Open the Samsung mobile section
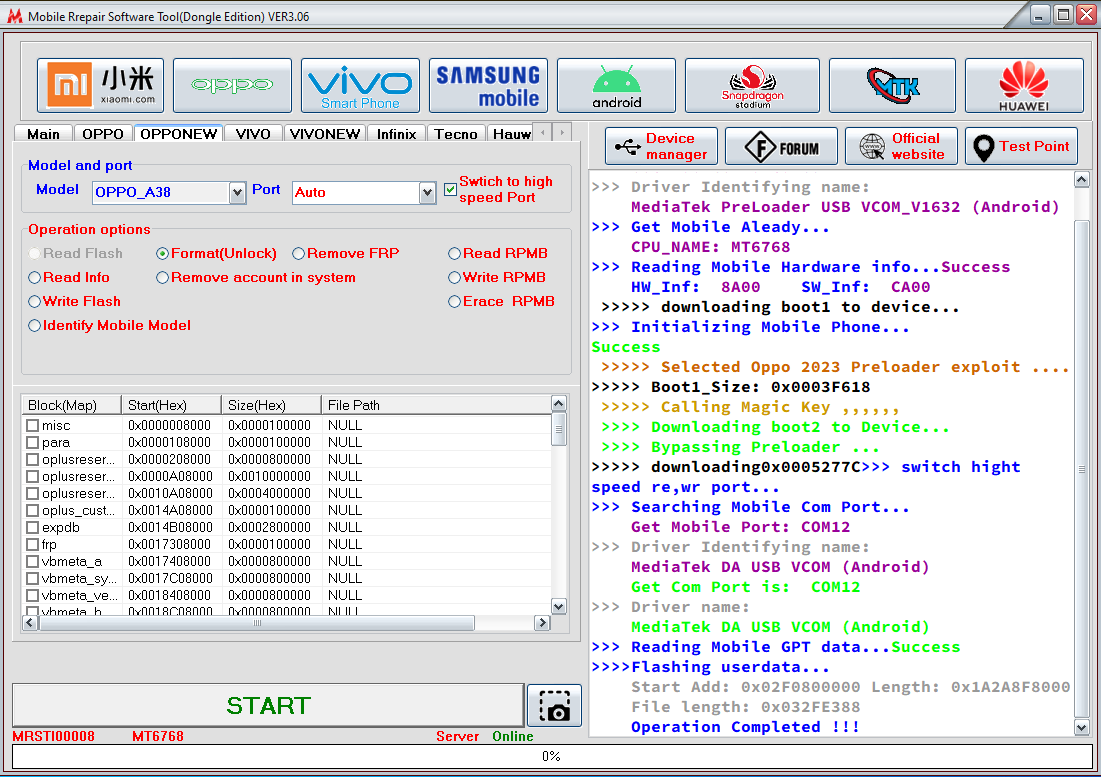The image size is (1101, 777). (x=488, y=86)
